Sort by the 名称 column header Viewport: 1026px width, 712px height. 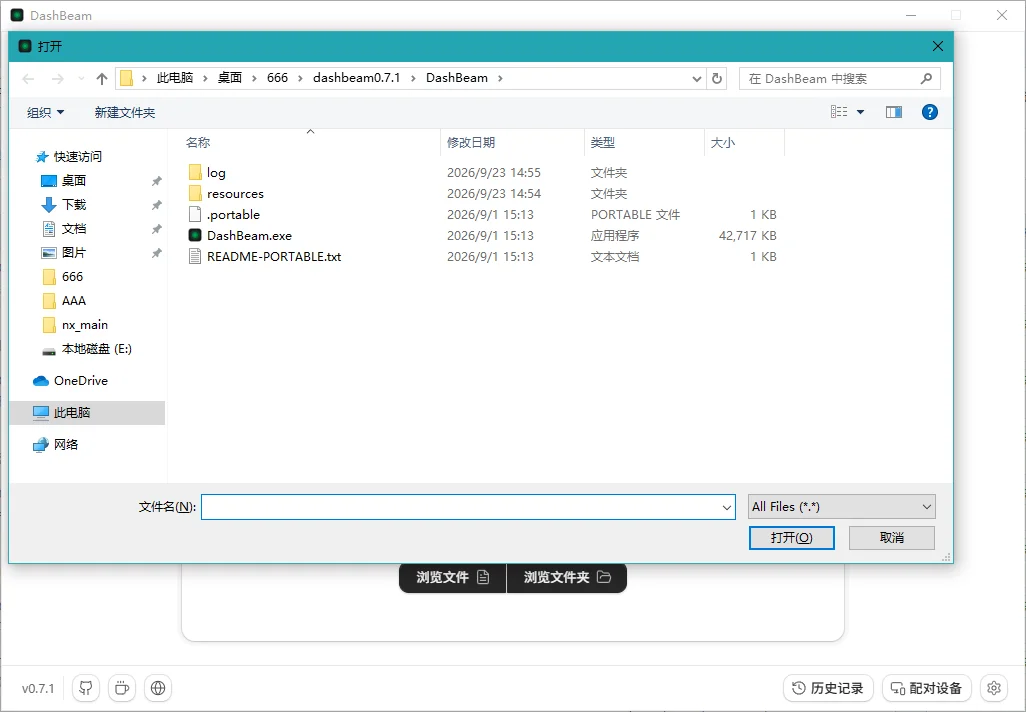coord(198,143)
